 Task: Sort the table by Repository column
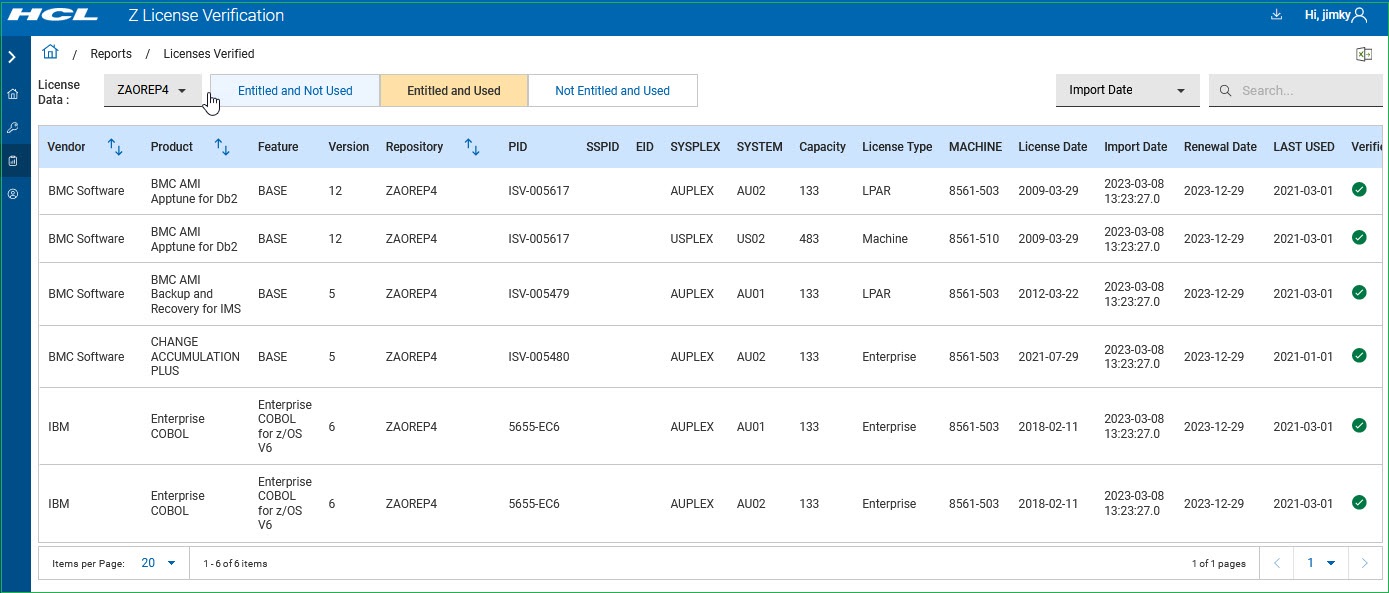pyautogui.click(x=472, y=147)
